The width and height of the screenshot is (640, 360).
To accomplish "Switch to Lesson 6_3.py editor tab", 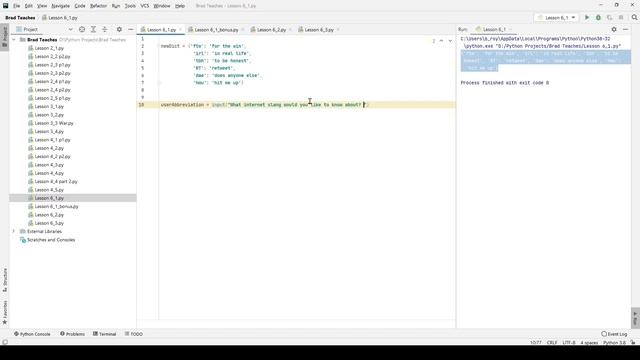I will [x=318, y=30].
